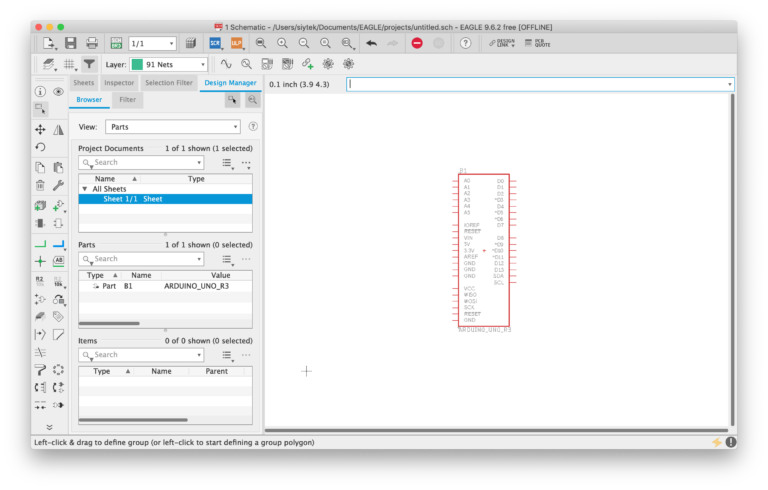Toggle the layer filter funnel button
This screenshot has width=768, height=490.
point(89,64)
